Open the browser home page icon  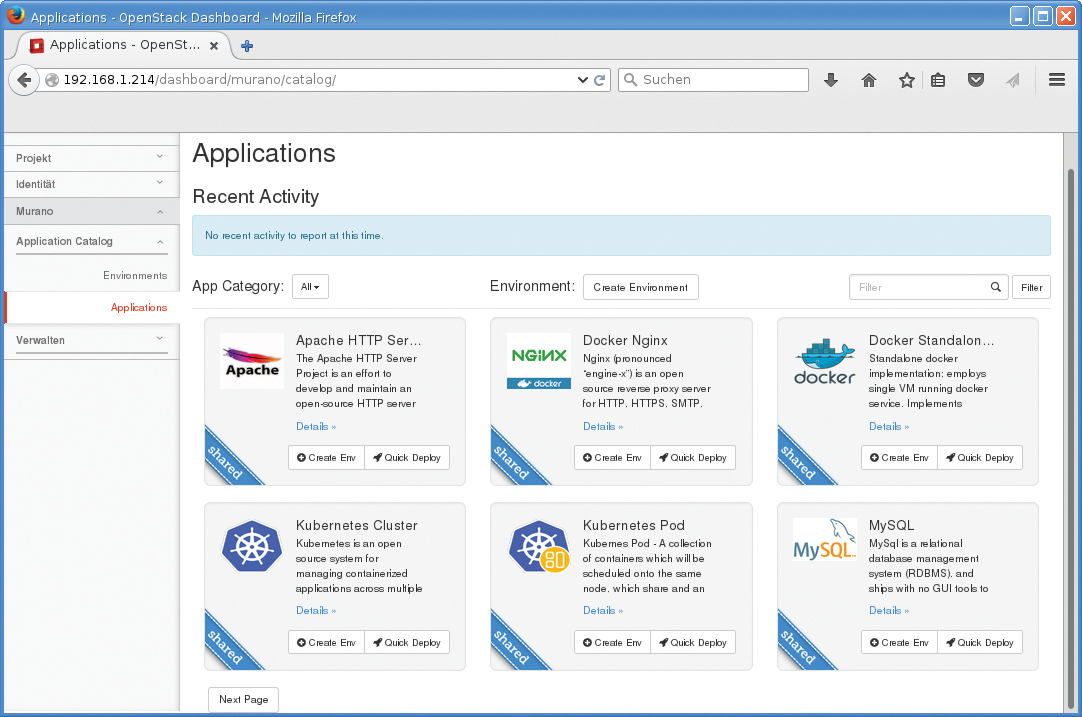(x=868, y=80)
